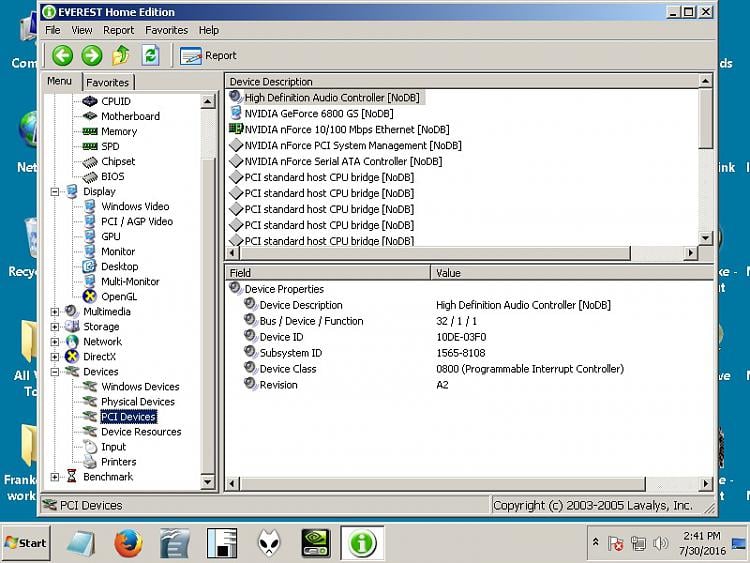Select Physical Devices in tree

(138, 402)
